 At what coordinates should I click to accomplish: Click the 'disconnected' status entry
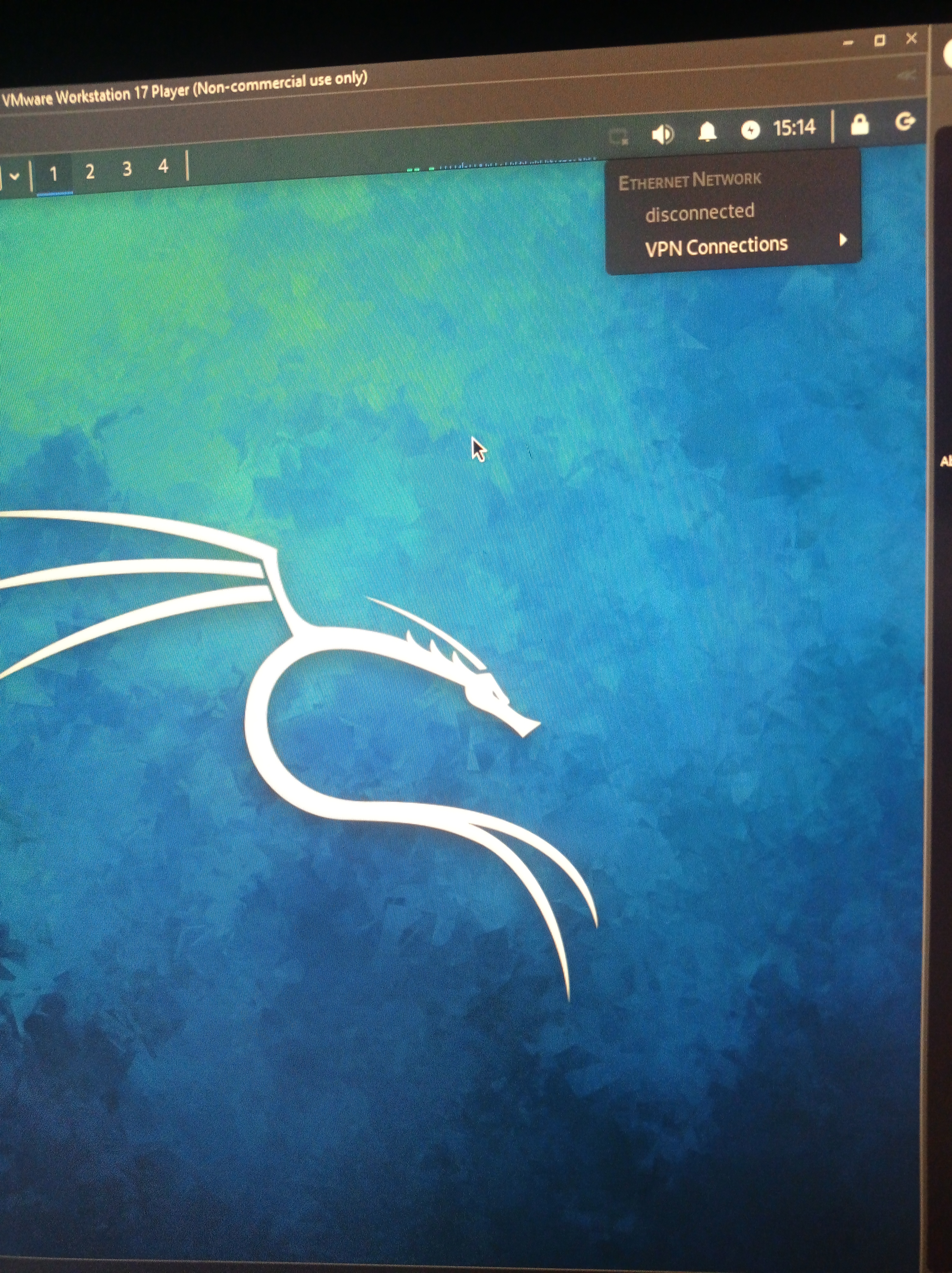click(699, 213)
